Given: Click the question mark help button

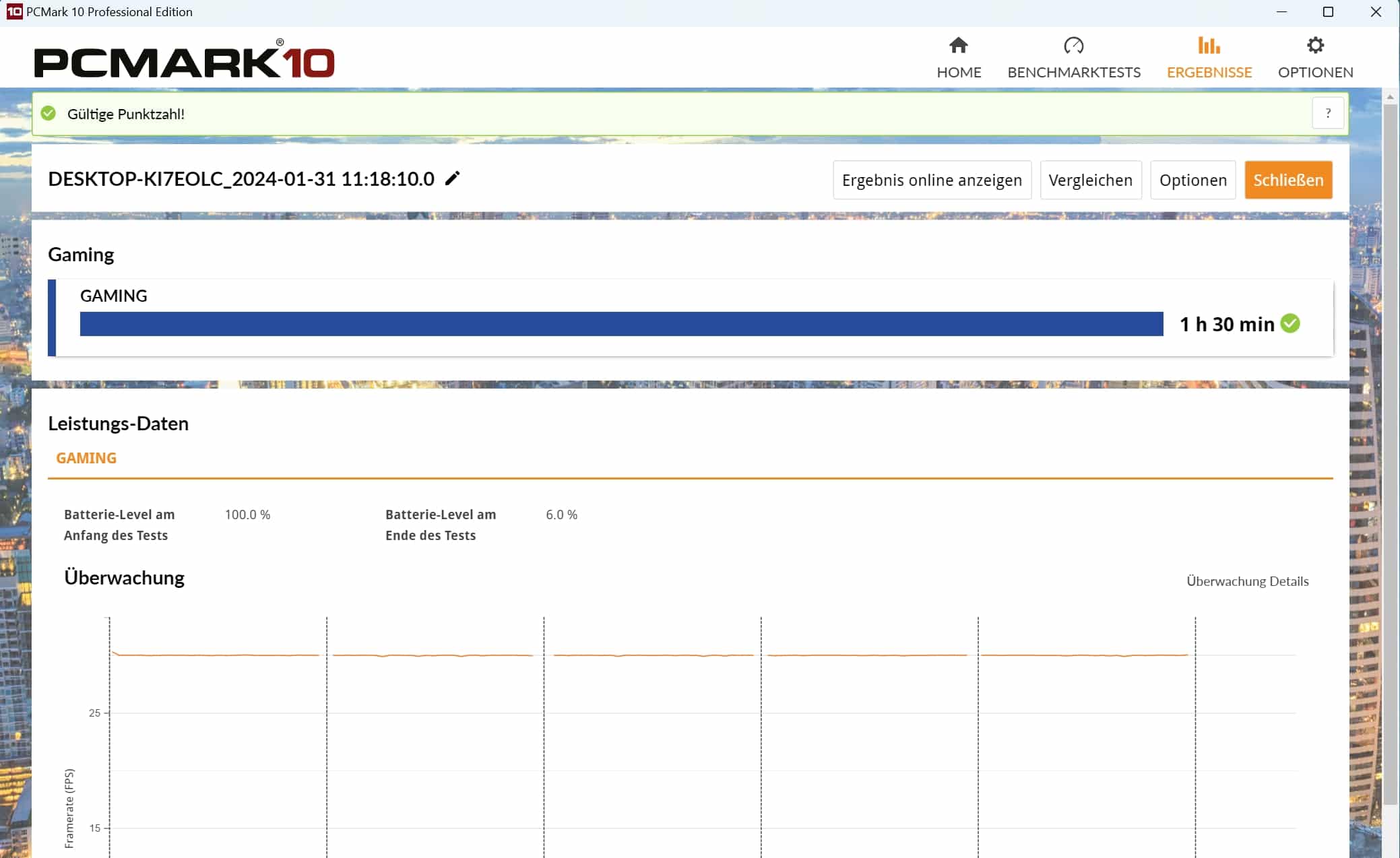Looking at the screenshot, I should coord(1328,113).
